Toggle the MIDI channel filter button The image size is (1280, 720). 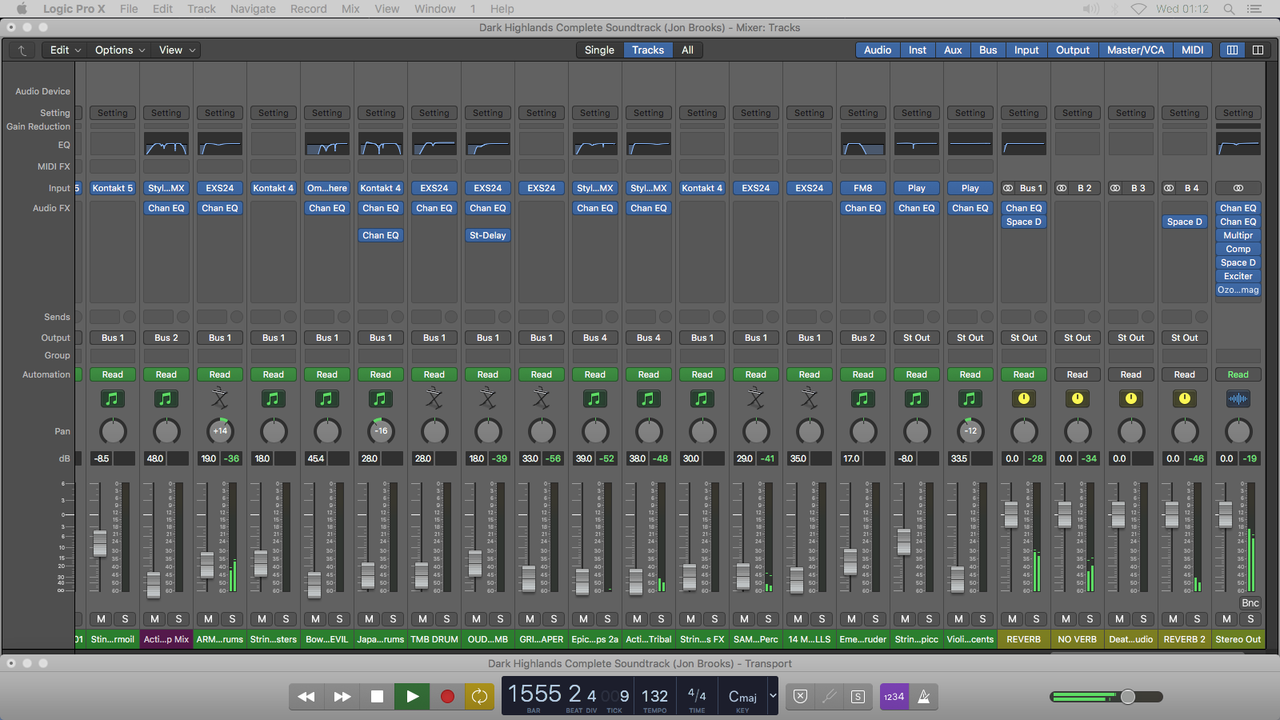coord(1192,50)
